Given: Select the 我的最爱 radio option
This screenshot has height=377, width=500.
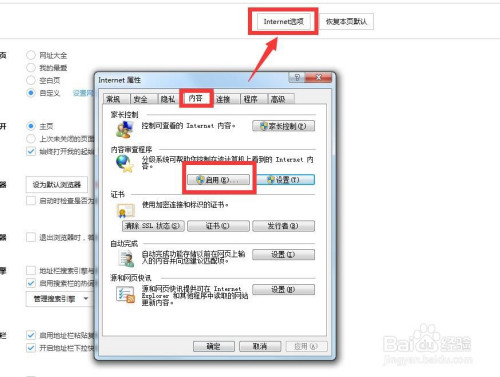Looking at the screenshot, I should [31, 68].
